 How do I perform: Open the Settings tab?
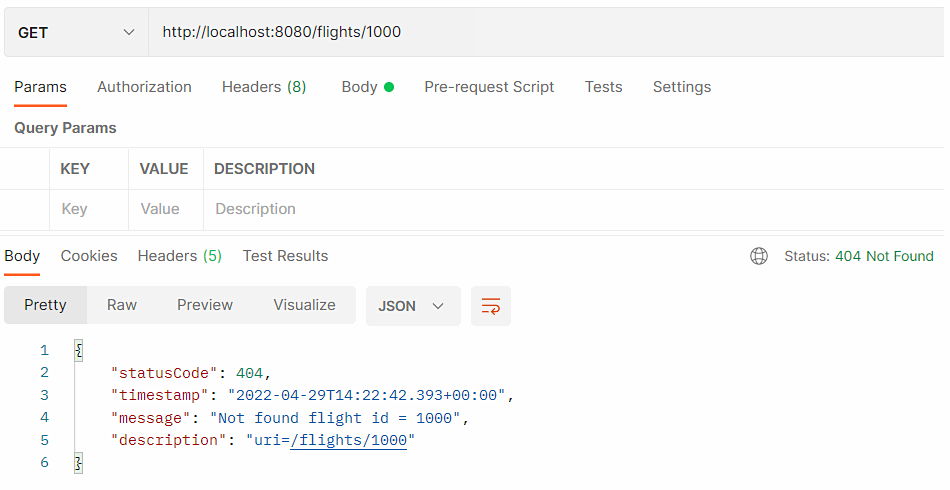[681, 87]
